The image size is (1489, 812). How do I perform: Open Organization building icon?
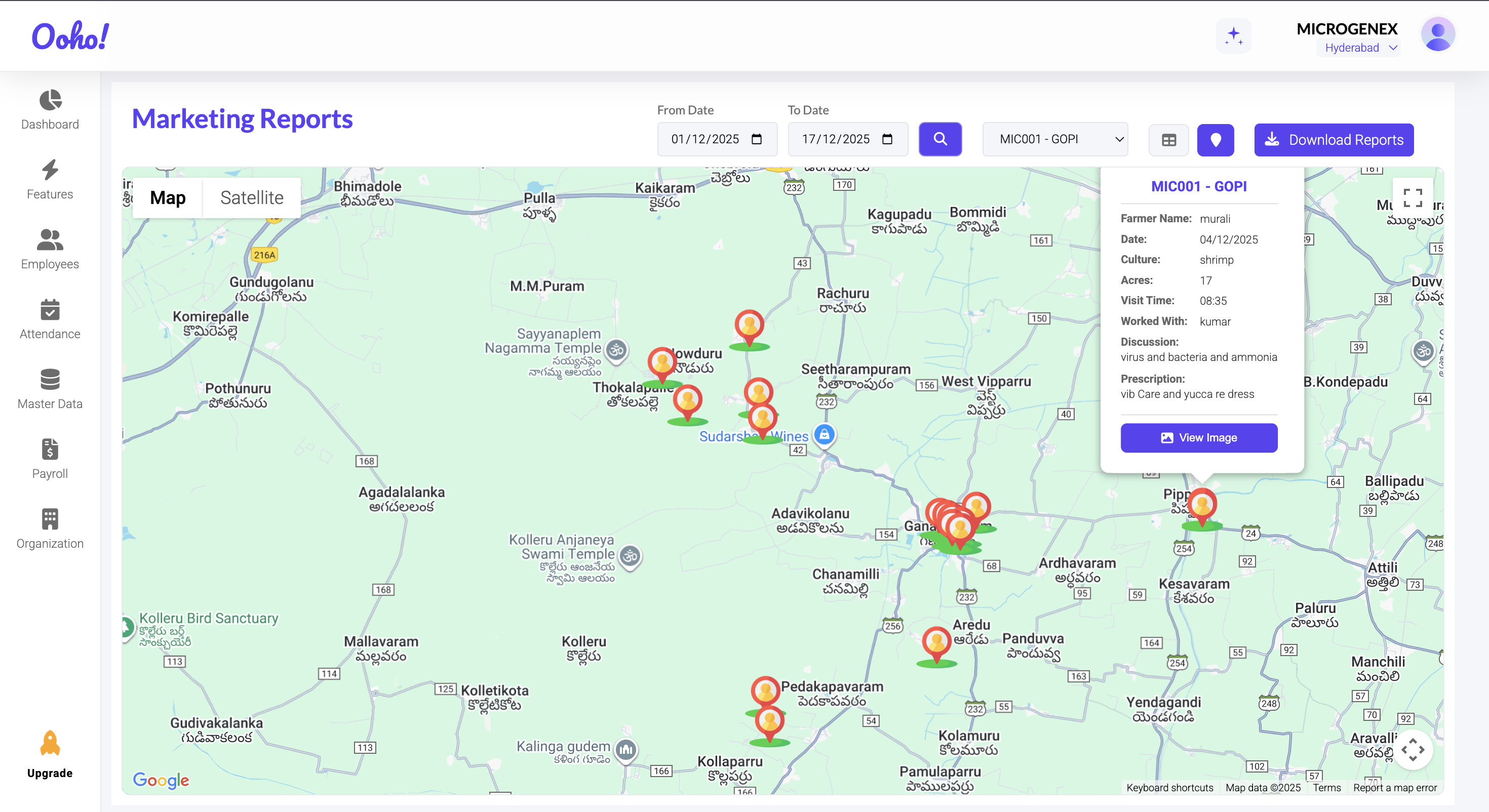coord(50,519)
